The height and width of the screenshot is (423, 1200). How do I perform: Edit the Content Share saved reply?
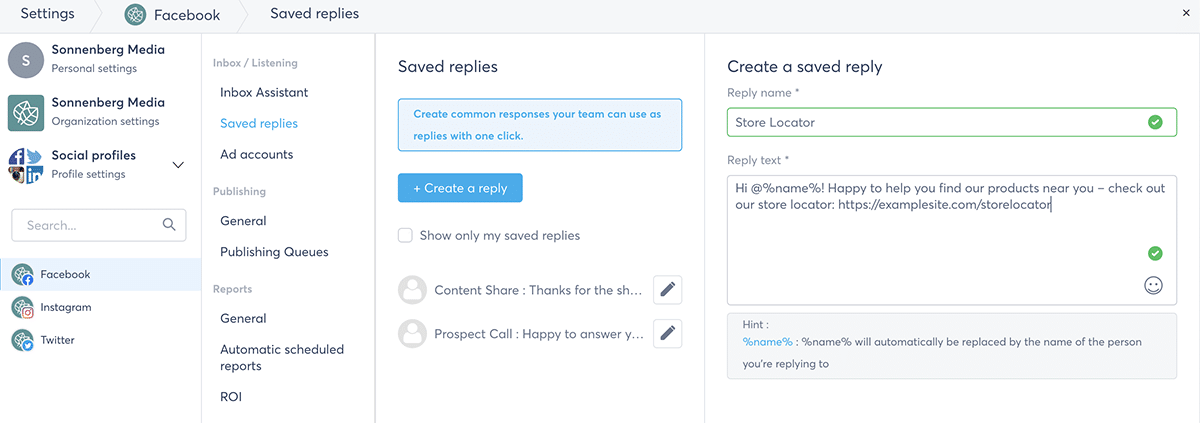[668, 290]
